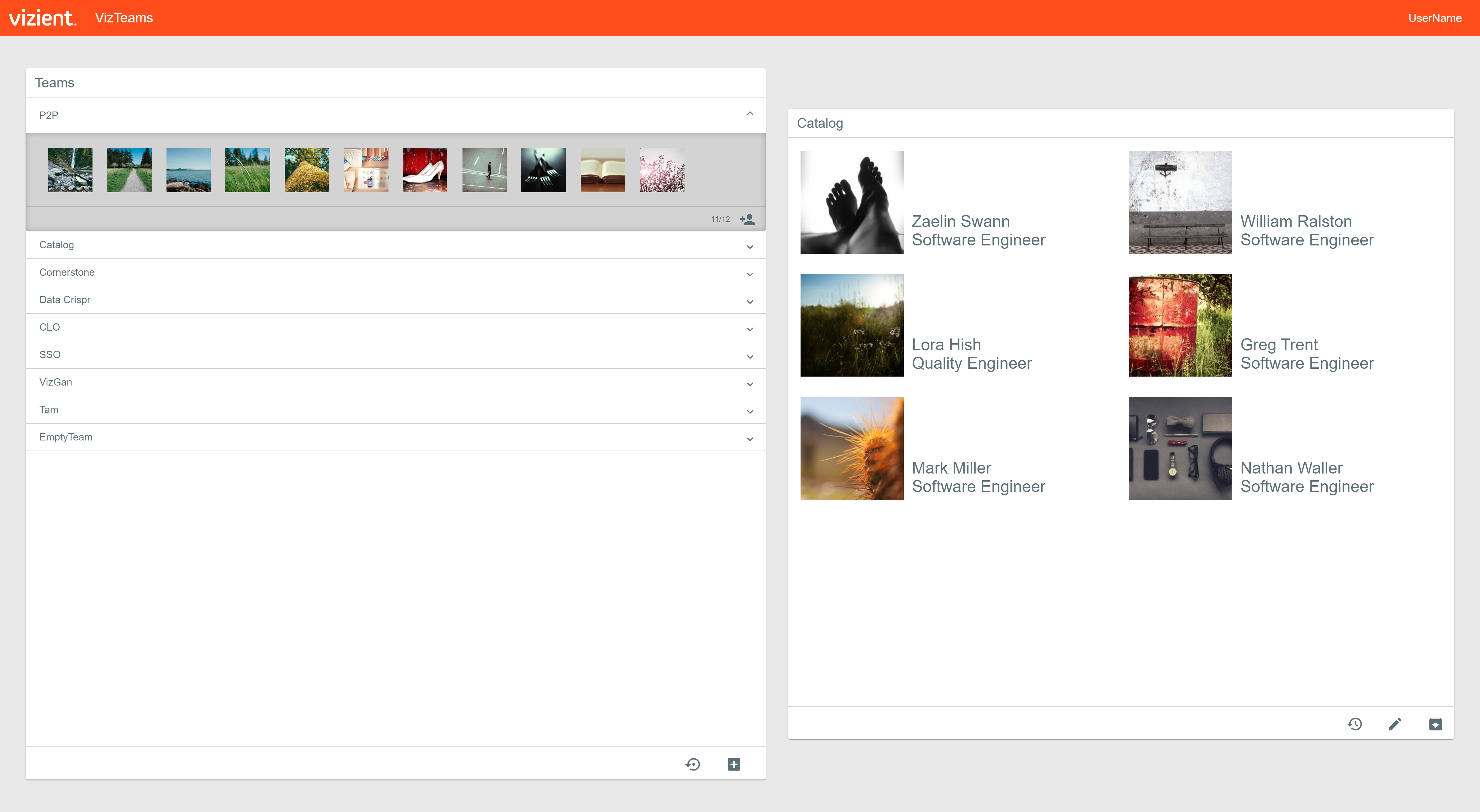Select the Tam team label
Viewport: 1480px width, 812px height.
click(49, 409)
